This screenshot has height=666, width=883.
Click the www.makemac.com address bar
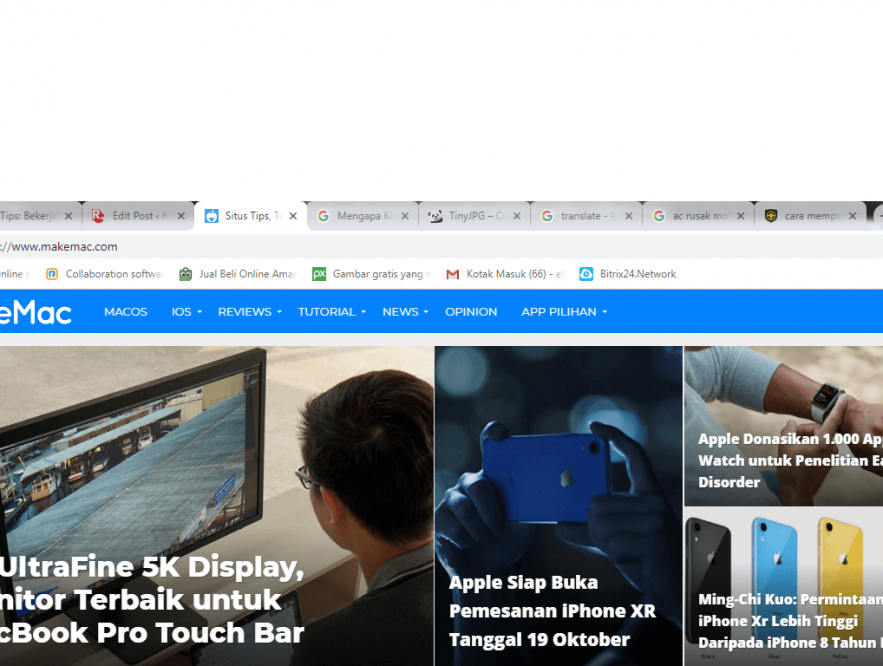pyautogui.click(x=442, y=247)
